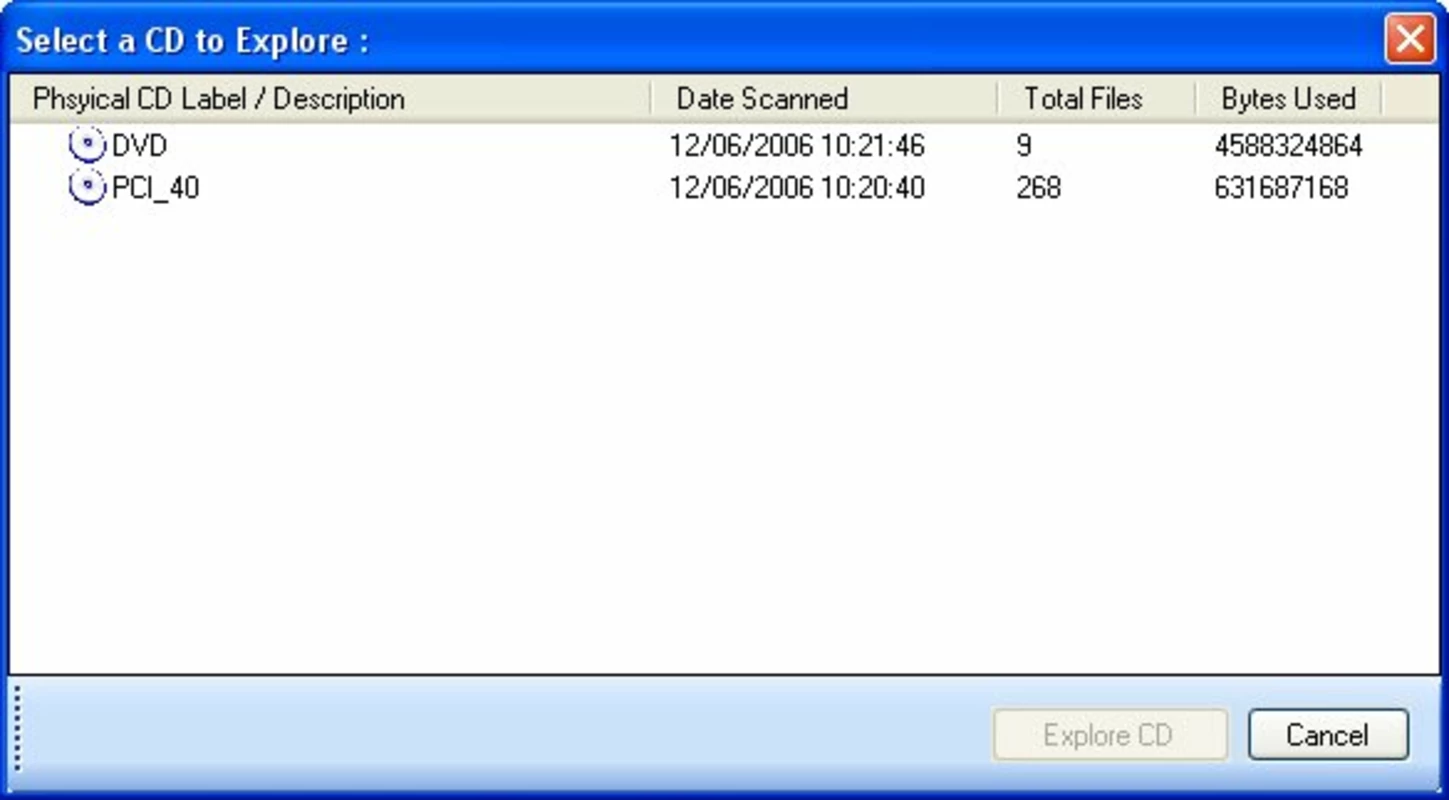
Task: Cancel the CD selection dialog
Action: (x=1328, y=735)
